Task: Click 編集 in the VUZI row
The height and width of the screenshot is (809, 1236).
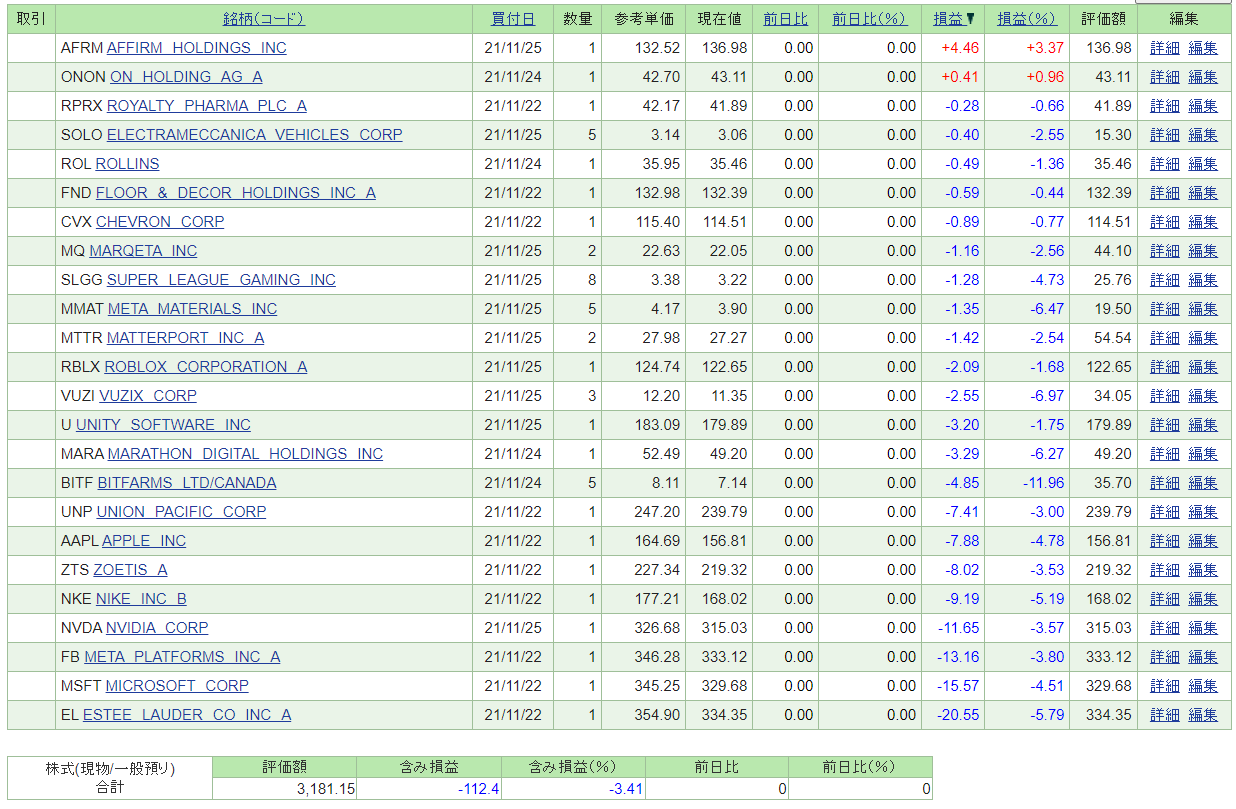Action: click(1203, 396)
